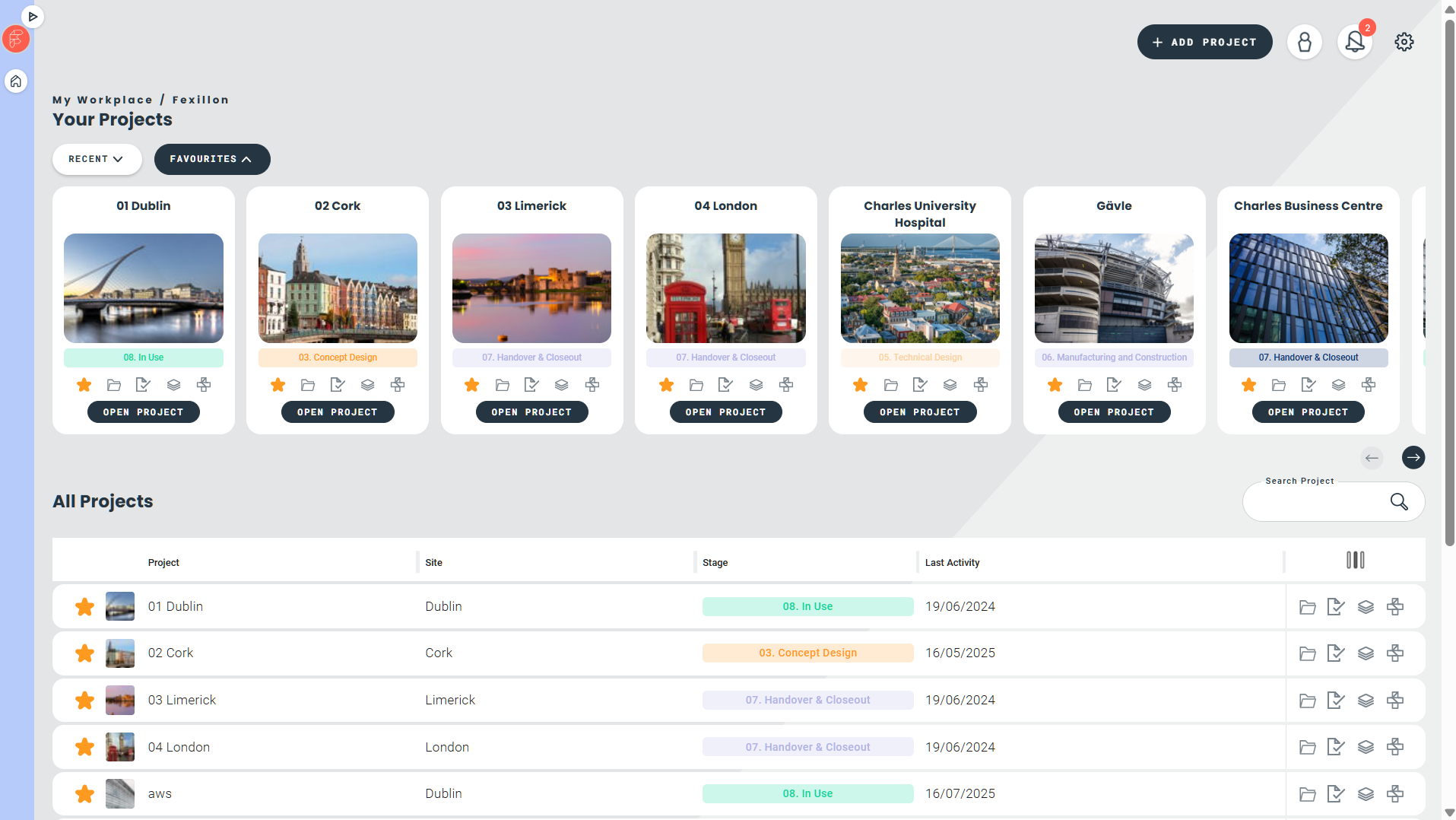
Task: Click 03. Concept Design stage in table row
Action: point(808,653)
